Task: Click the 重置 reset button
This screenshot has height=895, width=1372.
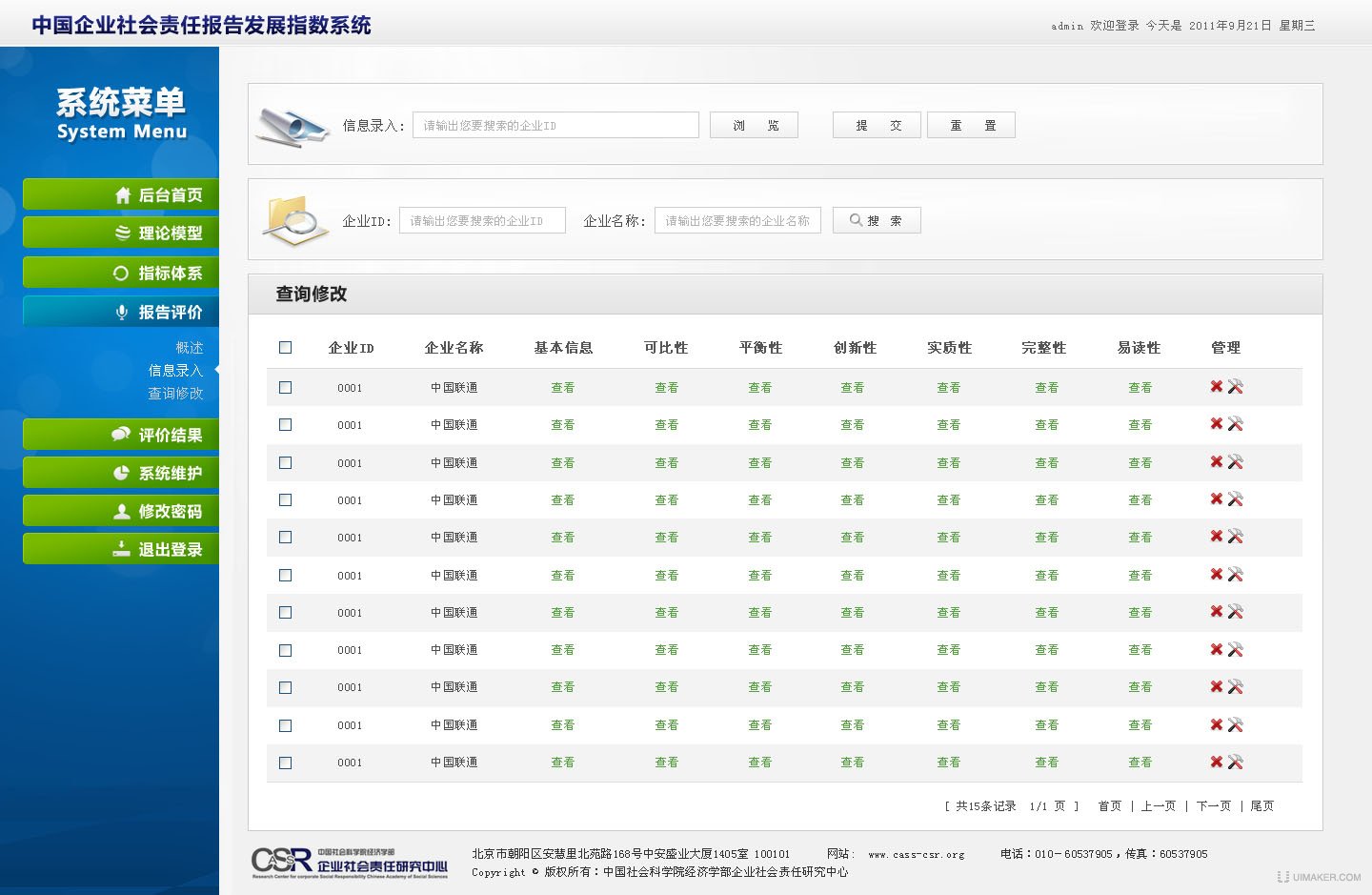Action: coord(971,125)
